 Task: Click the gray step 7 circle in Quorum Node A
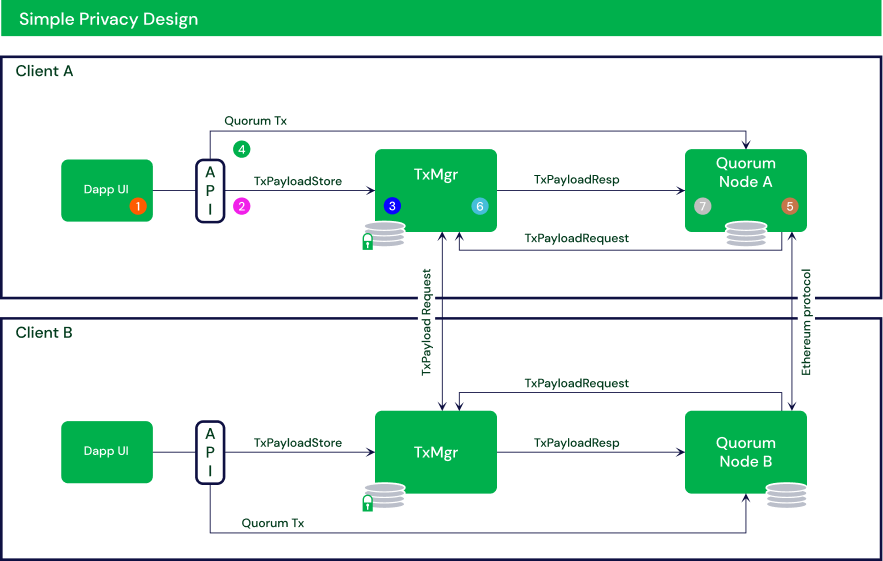(703, 206)
